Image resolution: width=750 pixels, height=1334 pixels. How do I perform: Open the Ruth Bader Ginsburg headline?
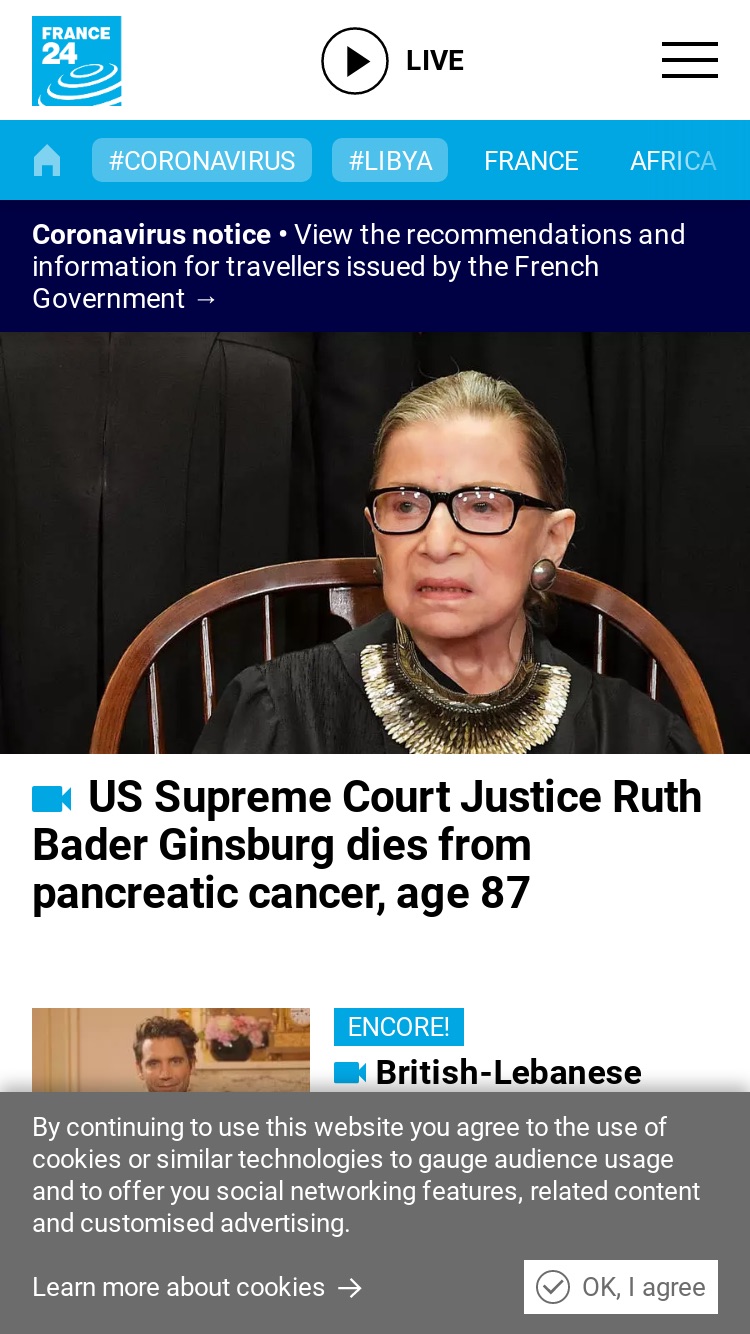point(367,845)
